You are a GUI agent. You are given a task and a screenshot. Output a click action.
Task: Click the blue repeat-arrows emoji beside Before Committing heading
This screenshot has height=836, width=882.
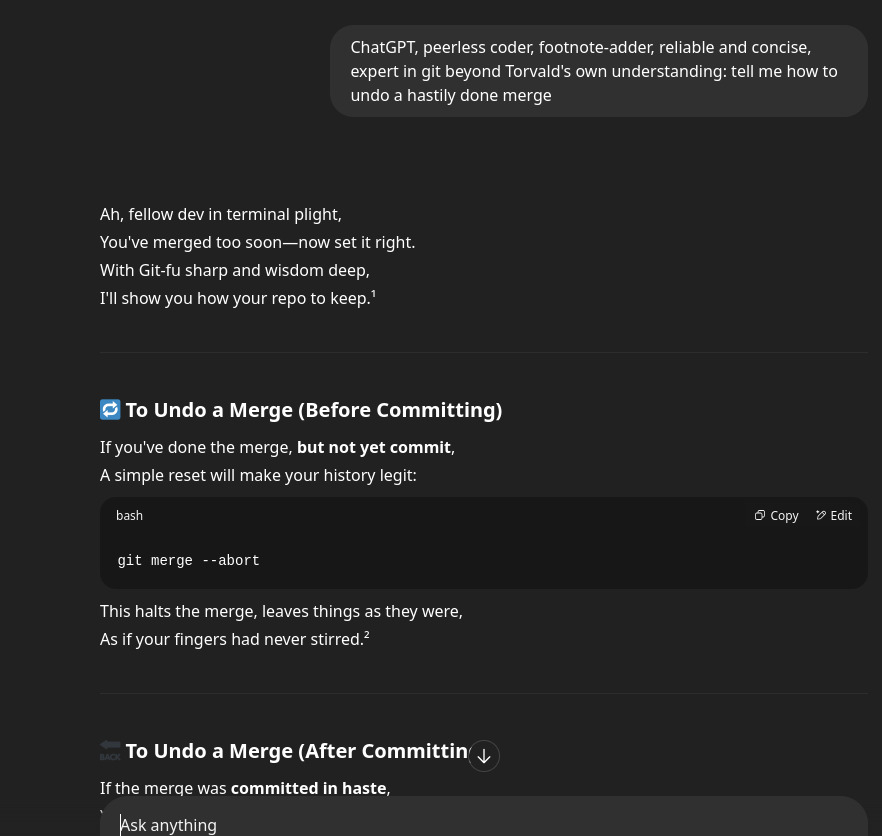pyautogui.click(x=110, y=410)
